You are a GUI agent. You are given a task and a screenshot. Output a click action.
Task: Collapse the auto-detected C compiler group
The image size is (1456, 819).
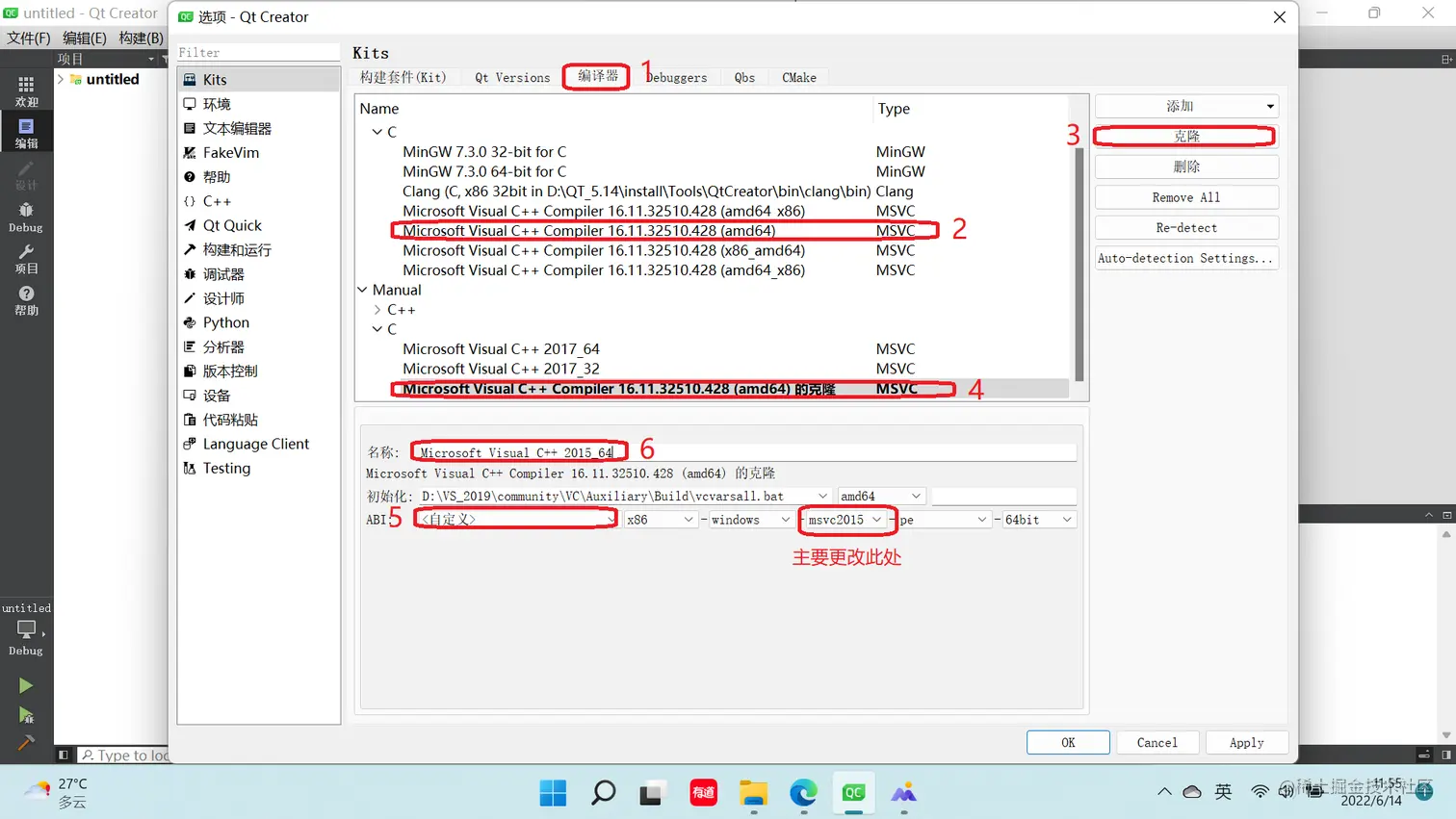pyautogui.click(x=377, y=132)
